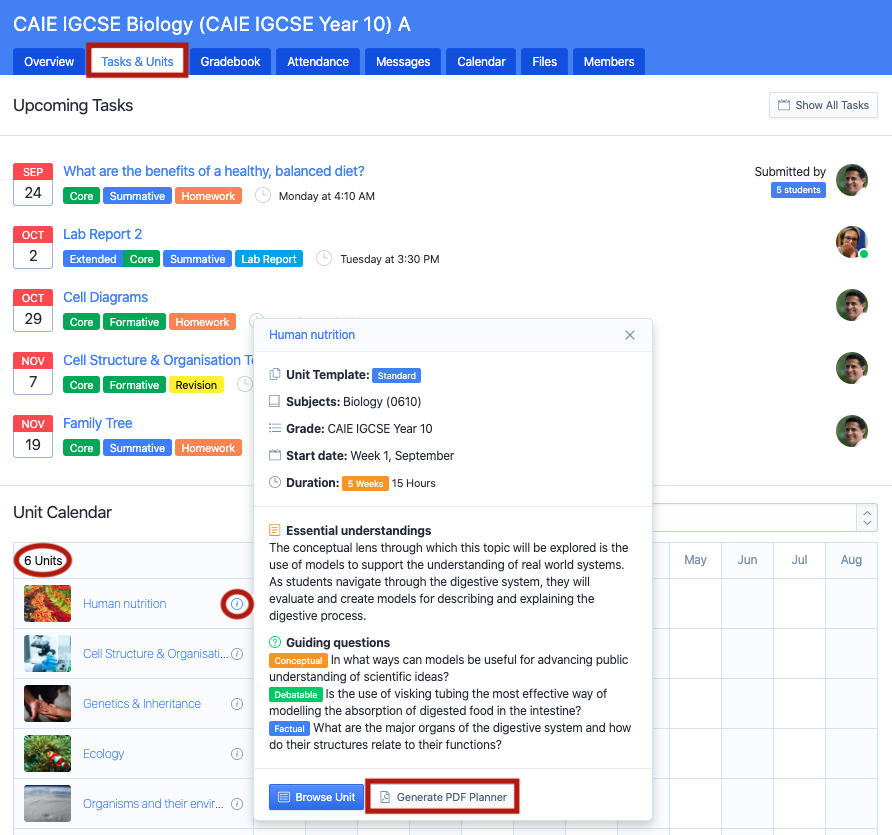Open the dropdown selector above unit calendar
This screenshot has width=892, height=835.
coord(866,517)
